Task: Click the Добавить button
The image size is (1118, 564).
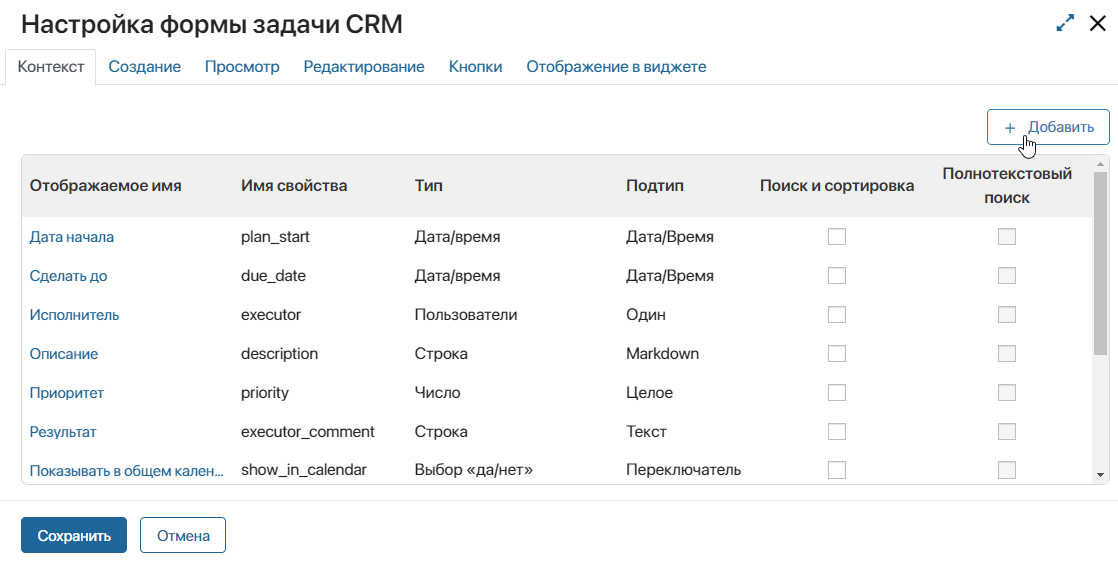Action: [x=1048, y=127]
